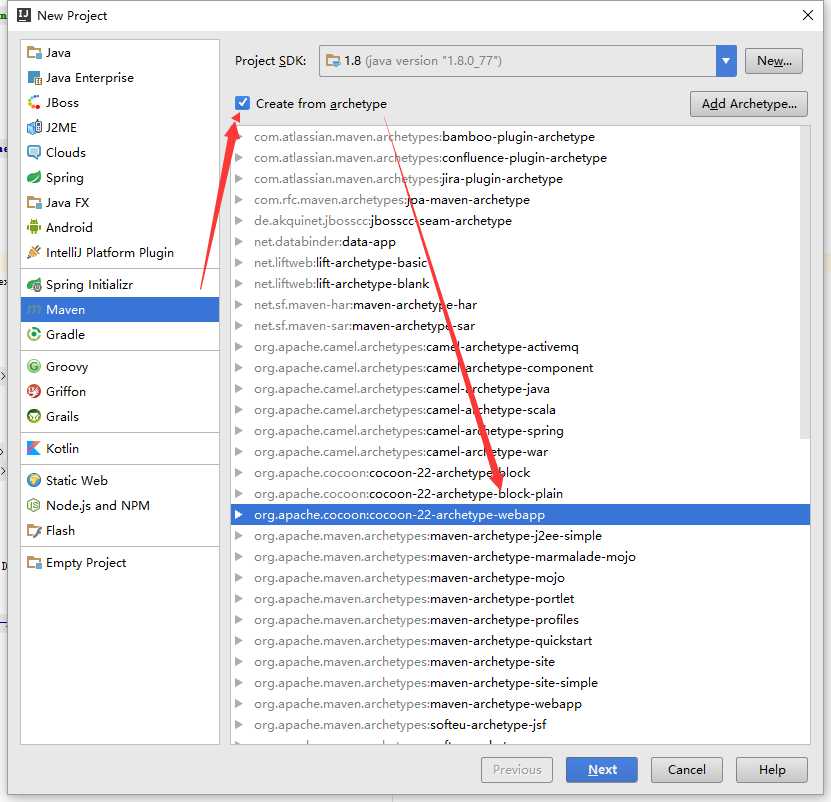Select softeu-archetype-jsf row
The image size is (831, 802).
[x=520, y=725]
